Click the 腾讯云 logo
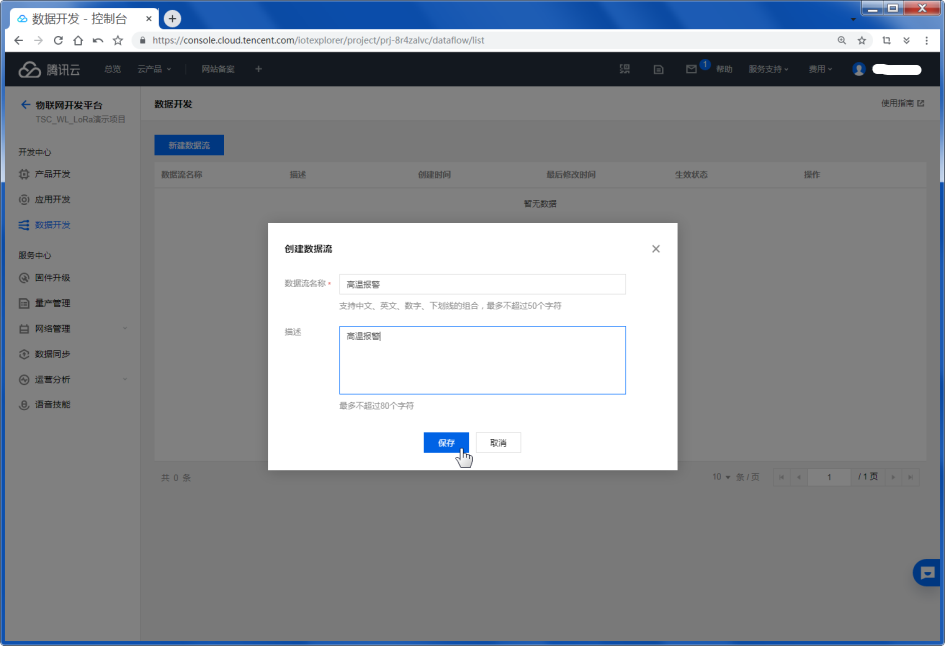Screen dimensions: 945x646 [x=49, y=69]
